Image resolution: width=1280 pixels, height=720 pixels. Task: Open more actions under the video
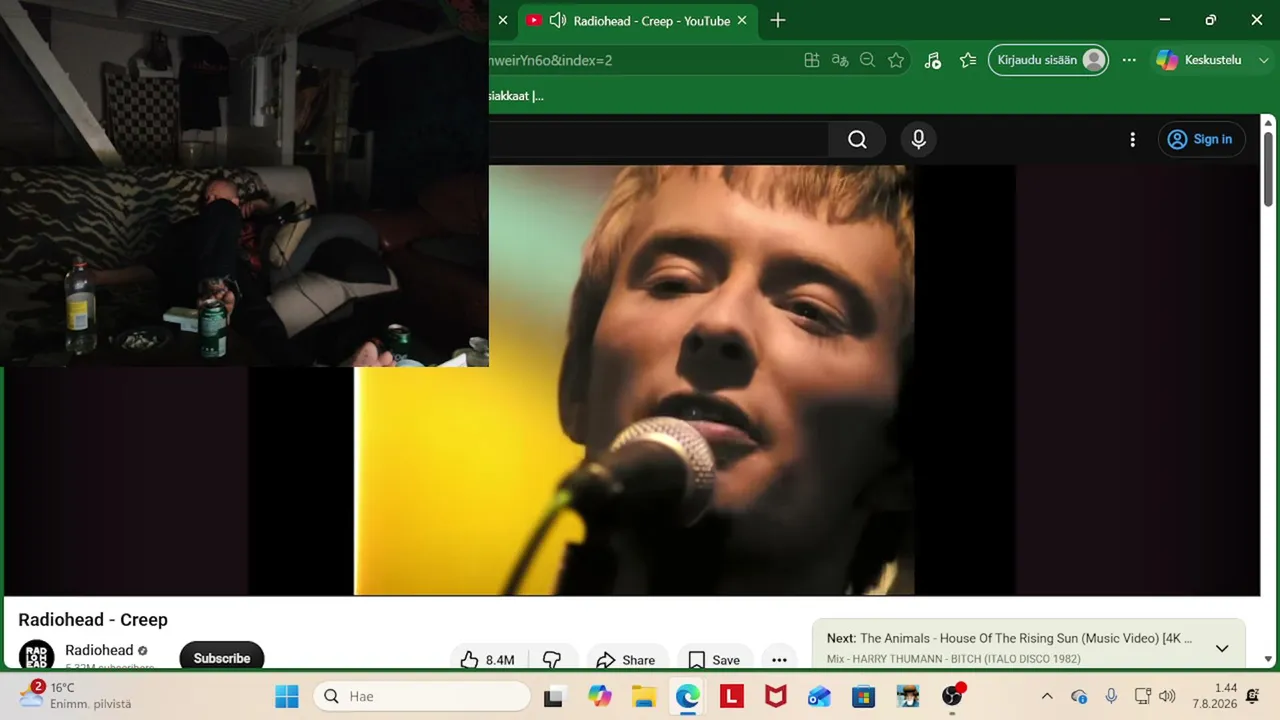tap(779, 660)
